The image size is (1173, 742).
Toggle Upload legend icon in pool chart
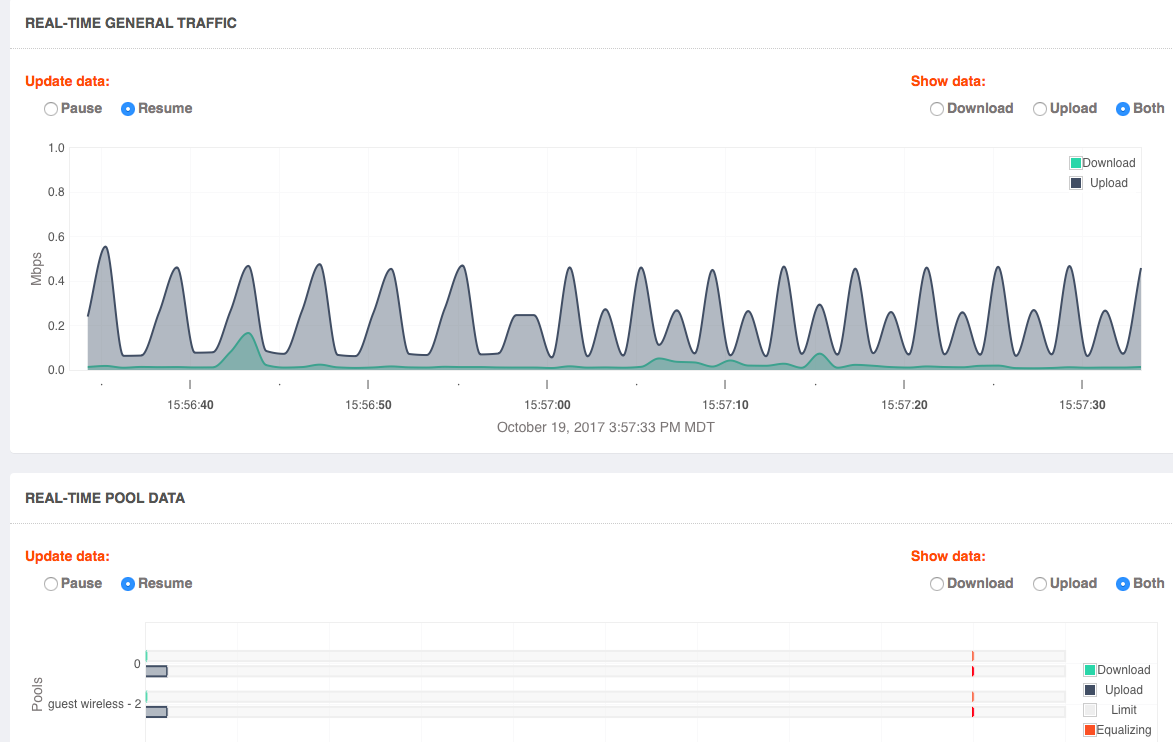point(1090,690)
